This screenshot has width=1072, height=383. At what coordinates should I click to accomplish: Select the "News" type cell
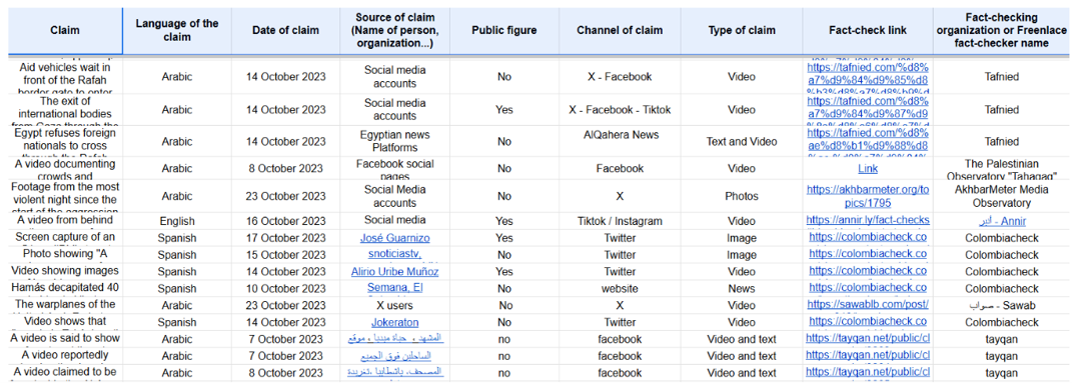[742, 288]
